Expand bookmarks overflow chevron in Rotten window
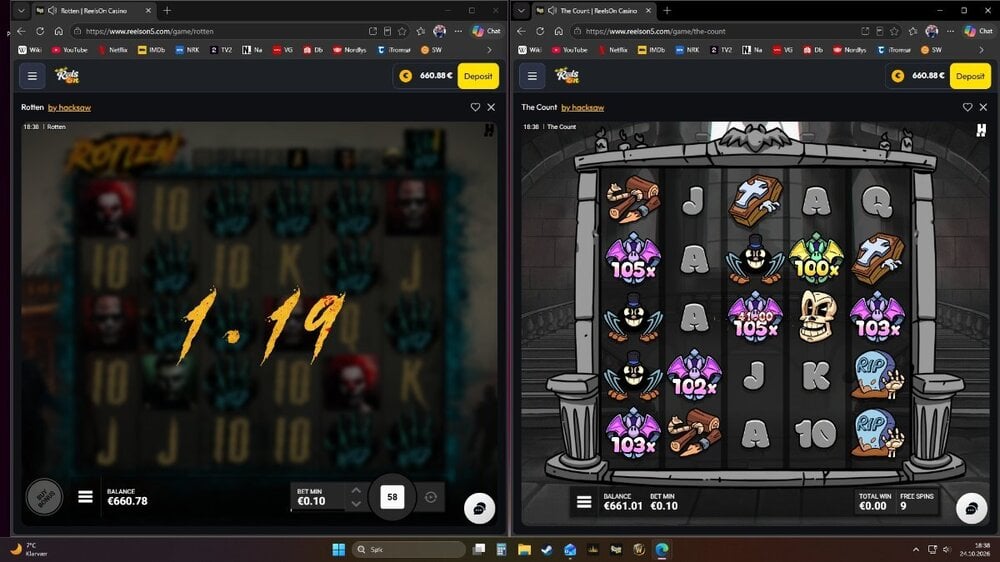The height and width of the screenshot is (562, 1000). tap(489, 50)
